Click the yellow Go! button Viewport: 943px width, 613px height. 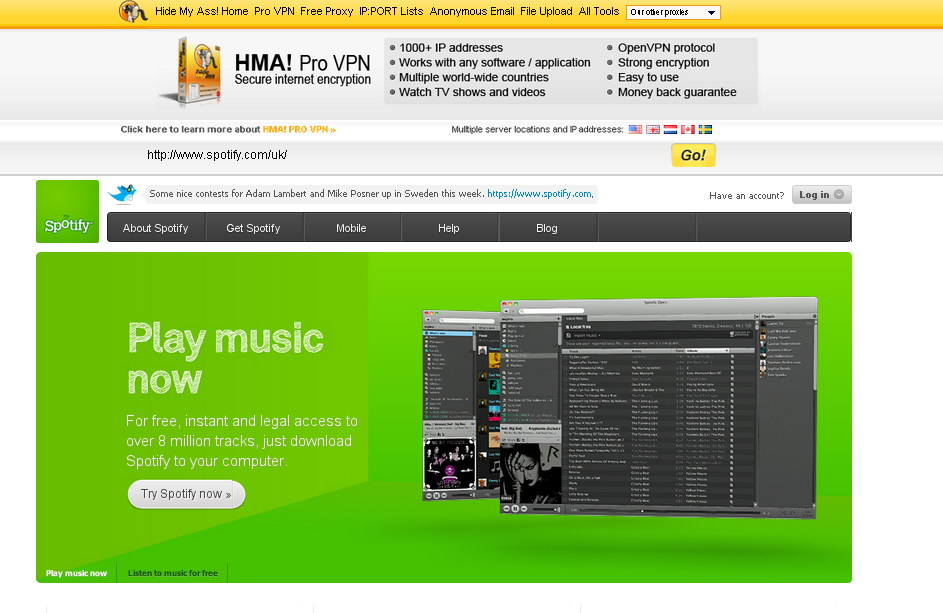click(693, 155)
